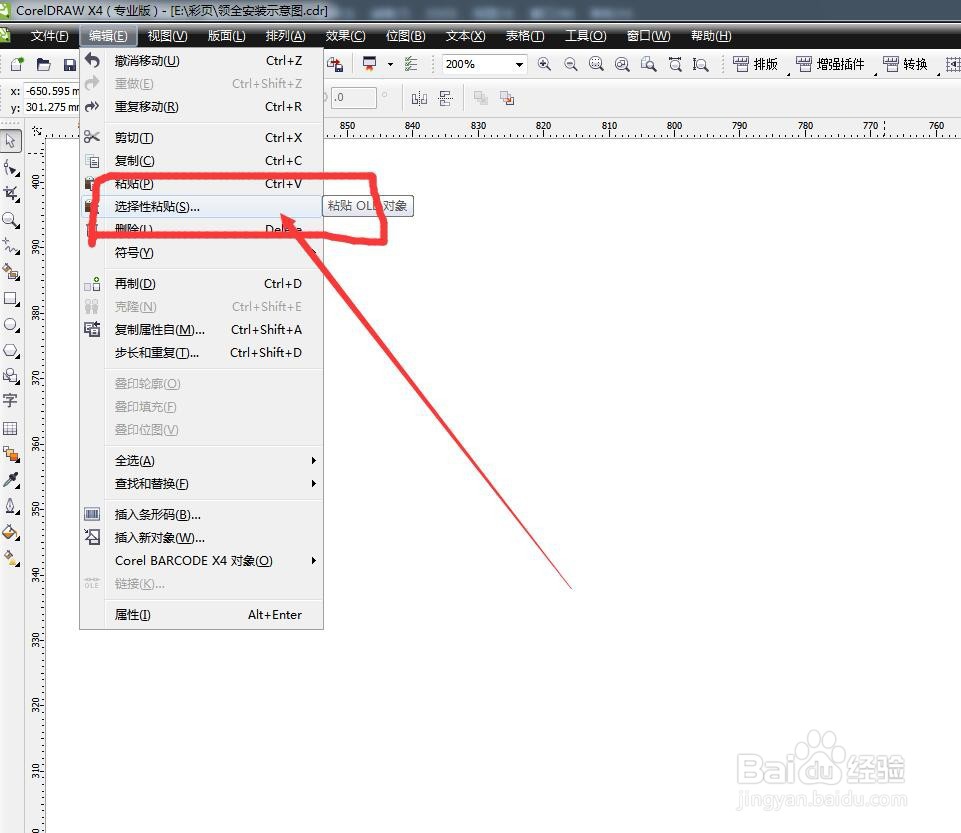Create a new document icon
The height and width of the screenshot is (833, 961).
(x=17, y=64)
